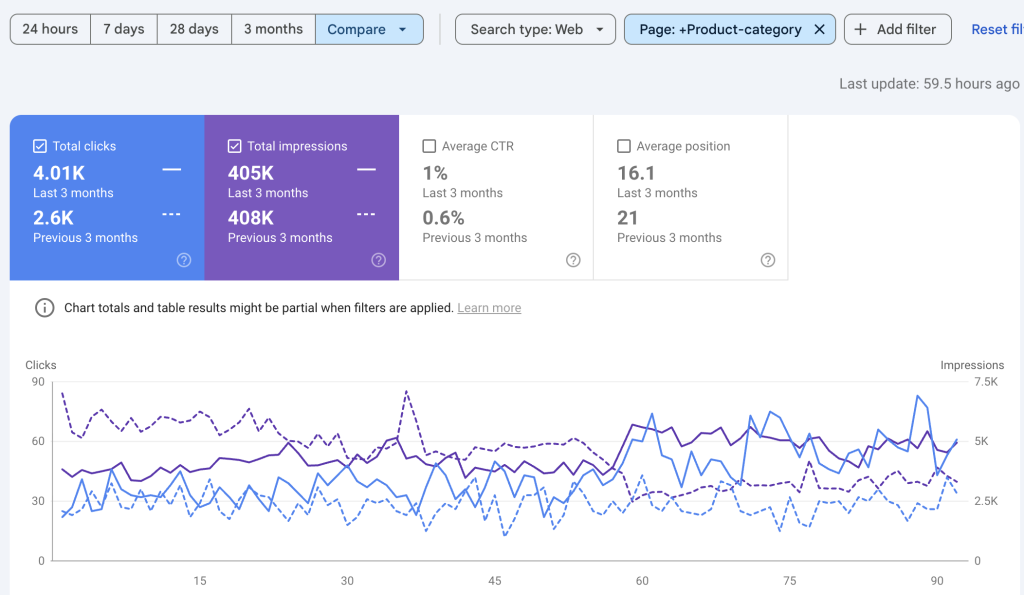Select the 24 hours date range
The width and height of the screenshot is (1024, 595).
50,29
